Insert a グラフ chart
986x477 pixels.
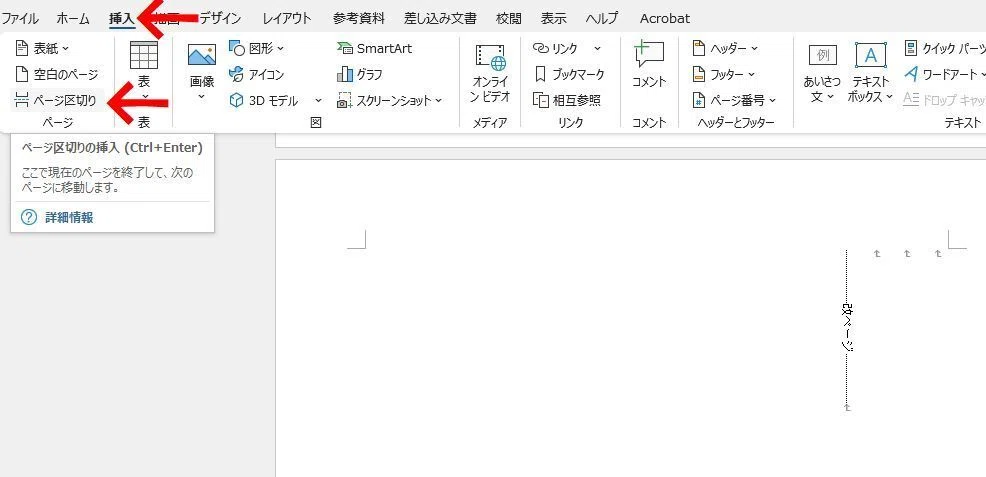[360, 74]
